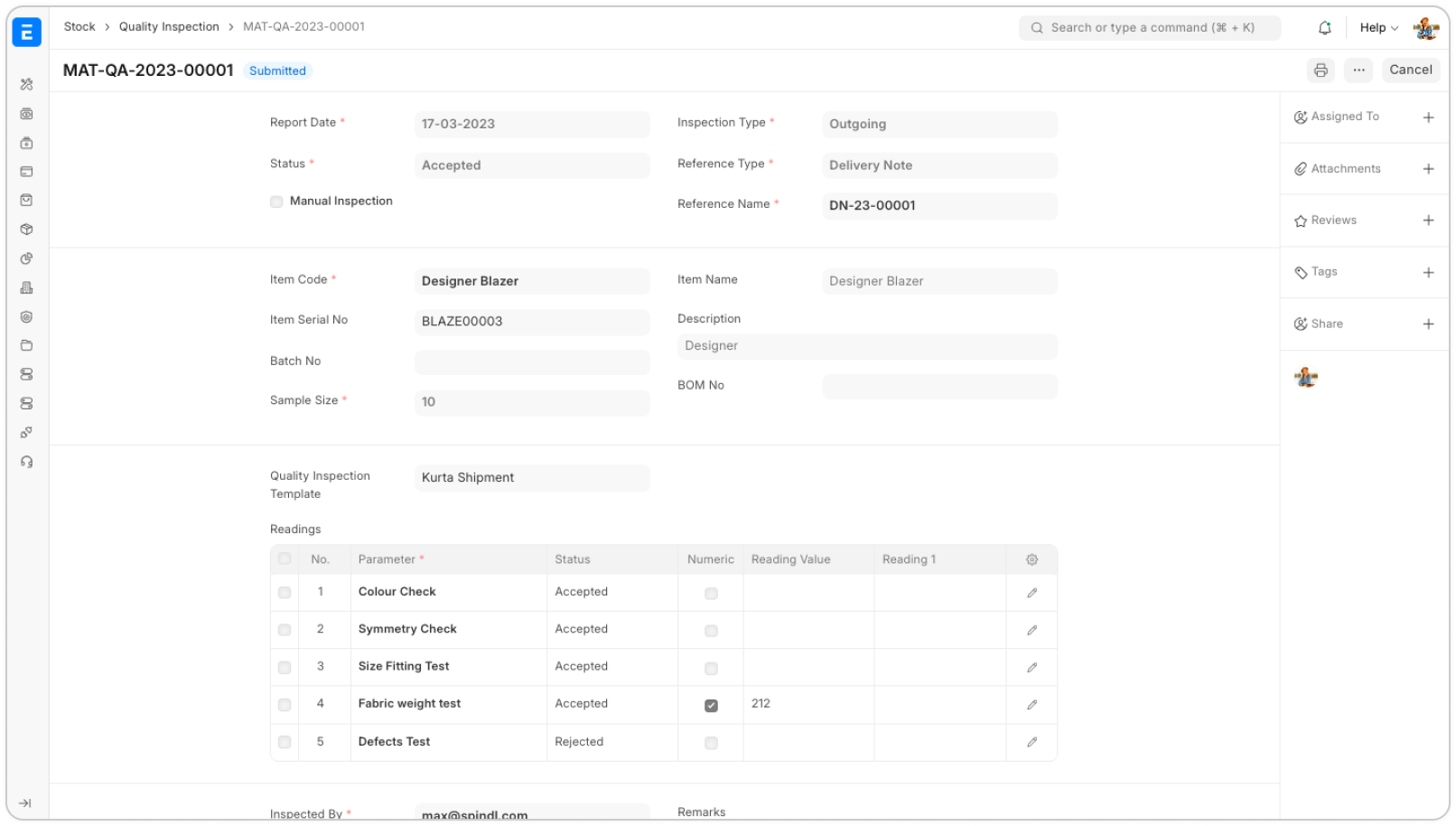
Task: Click the reading value 212
Action: (761, 704)
